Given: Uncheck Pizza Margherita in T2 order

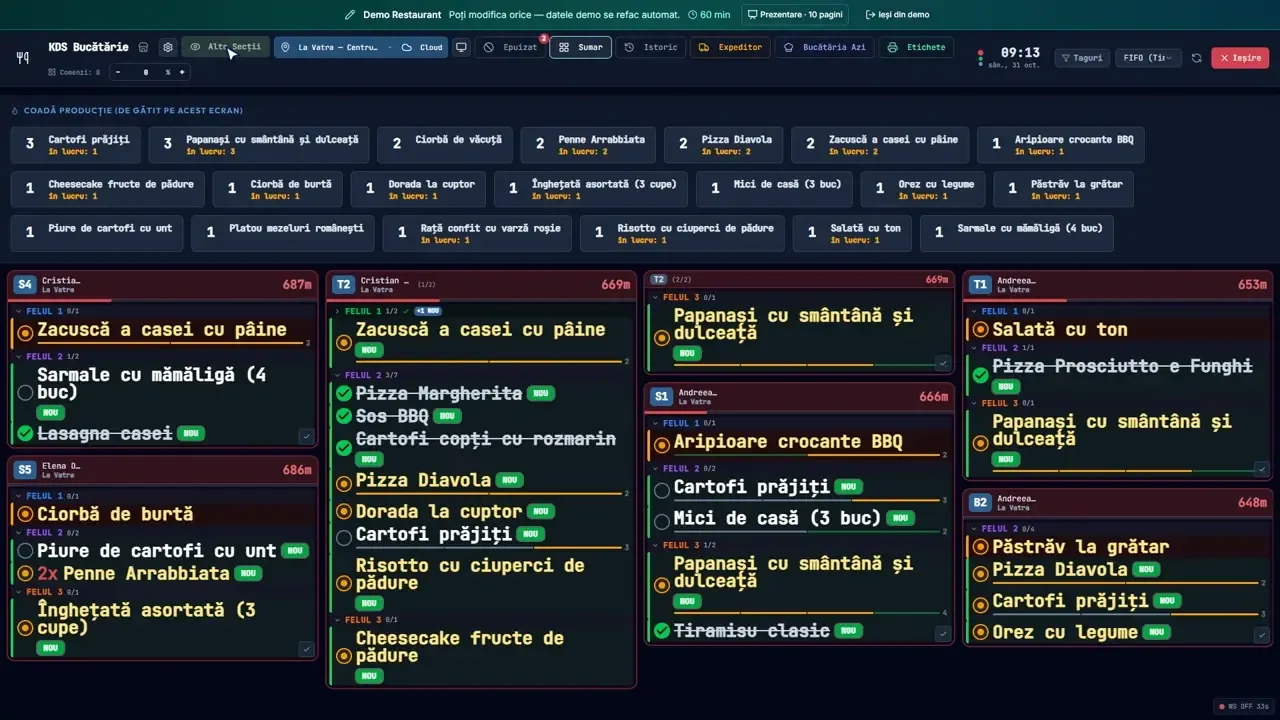Looking at the screenshot, I should [x=344, y=394].
